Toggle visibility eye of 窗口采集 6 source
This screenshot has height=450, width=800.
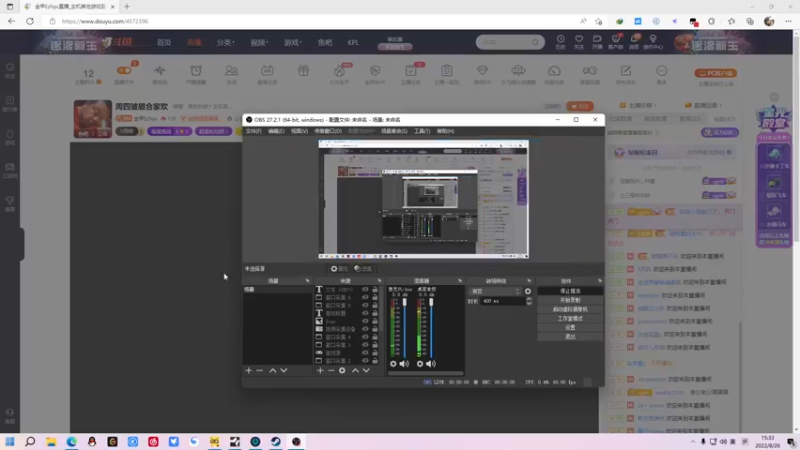pyautogui.click(x=365, y=297)
